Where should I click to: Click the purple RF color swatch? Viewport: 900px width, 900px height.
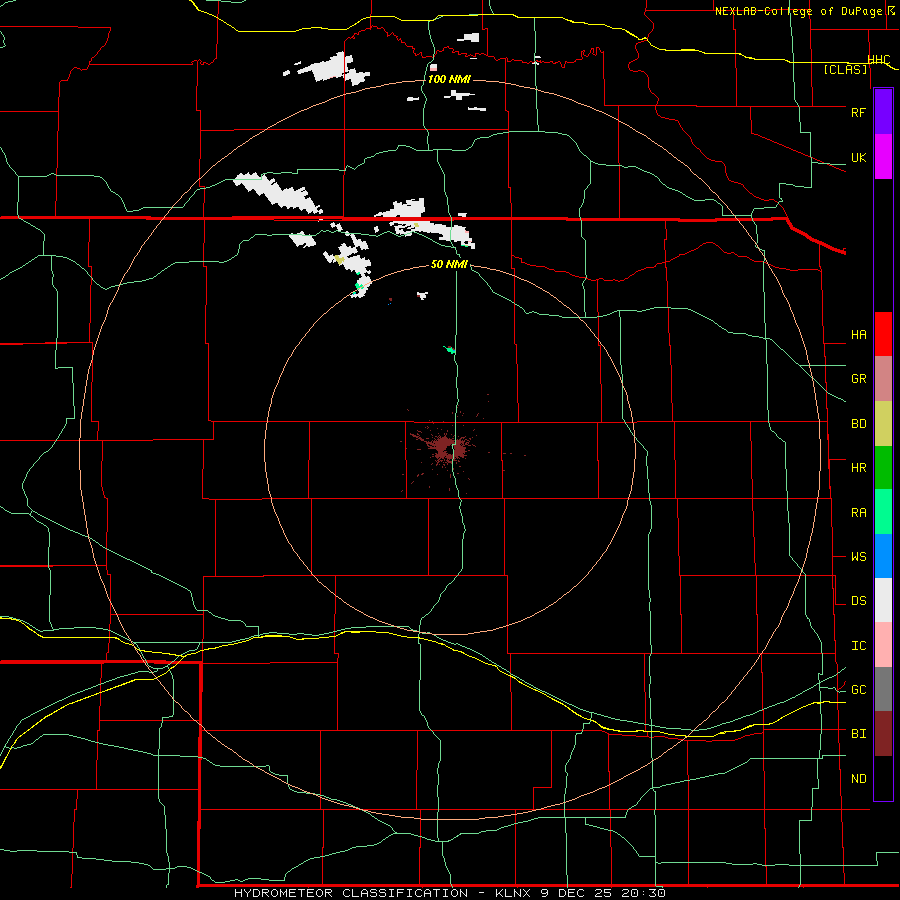pyautogui.click(x=883, y=112)
